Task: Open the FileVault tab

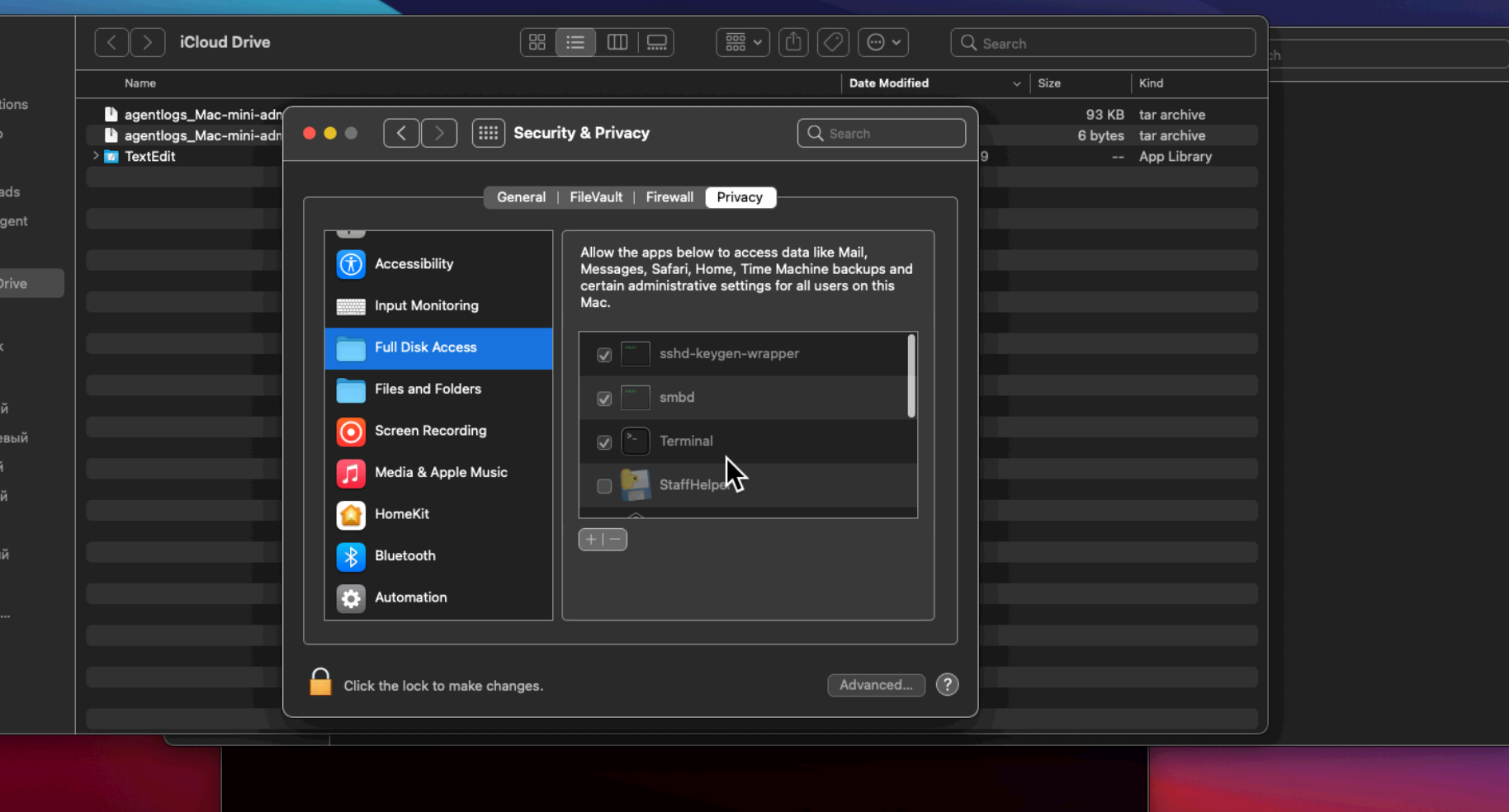Action: point(596,197)
